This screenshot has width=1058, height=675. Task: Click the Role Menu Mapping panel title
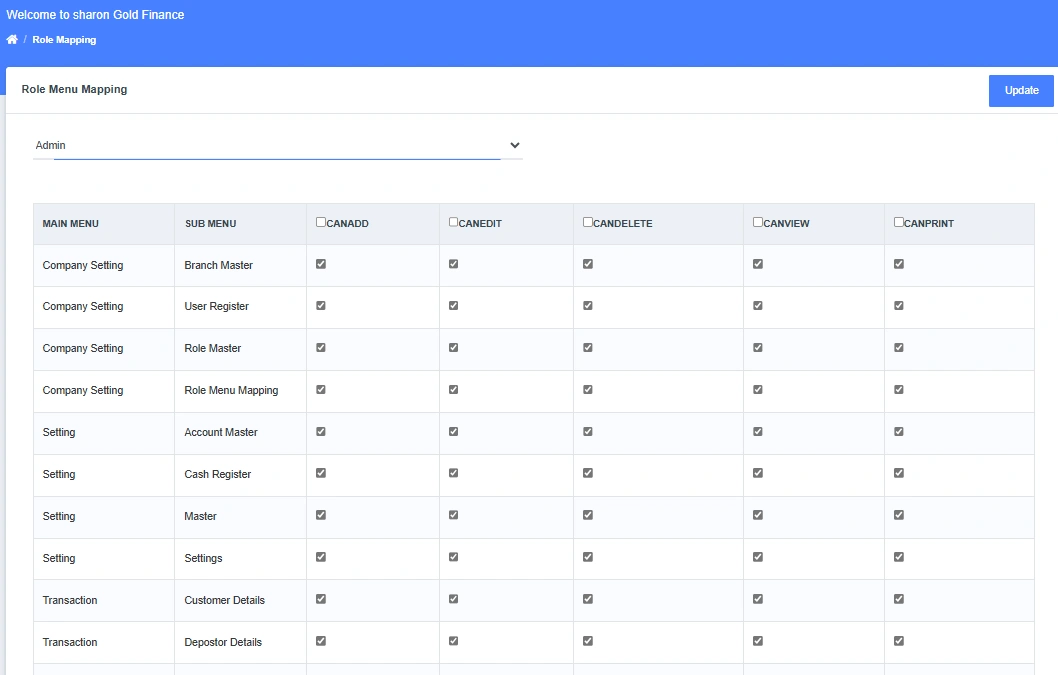74,89
